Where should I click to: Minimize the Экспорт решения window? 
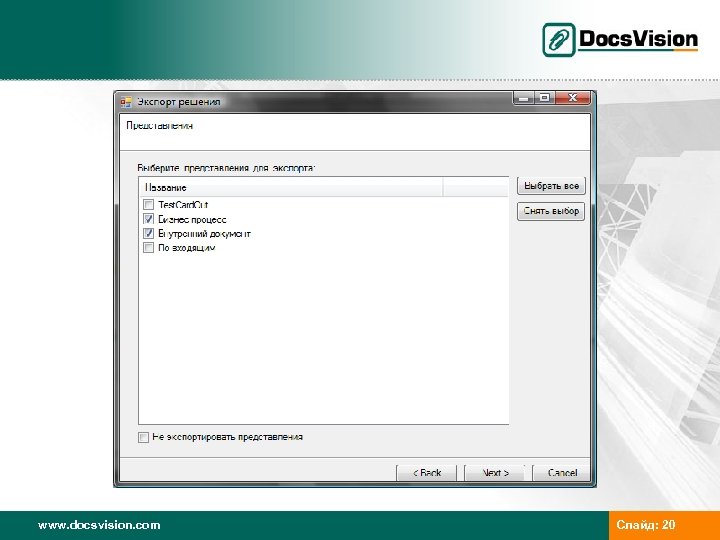click(524, 98)
